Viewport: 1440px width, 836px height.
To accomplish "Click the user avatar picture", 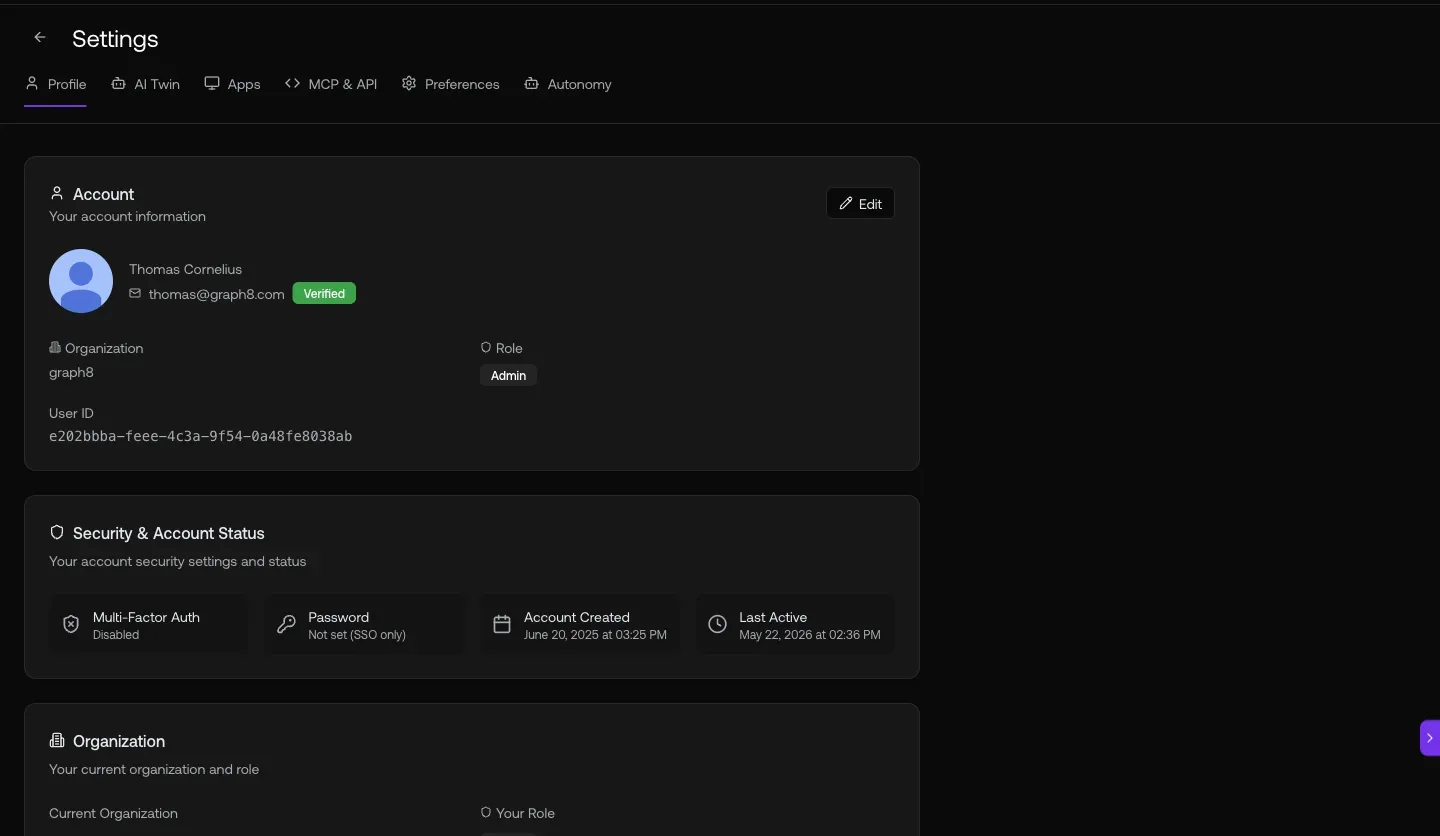I will click(81, 281).
